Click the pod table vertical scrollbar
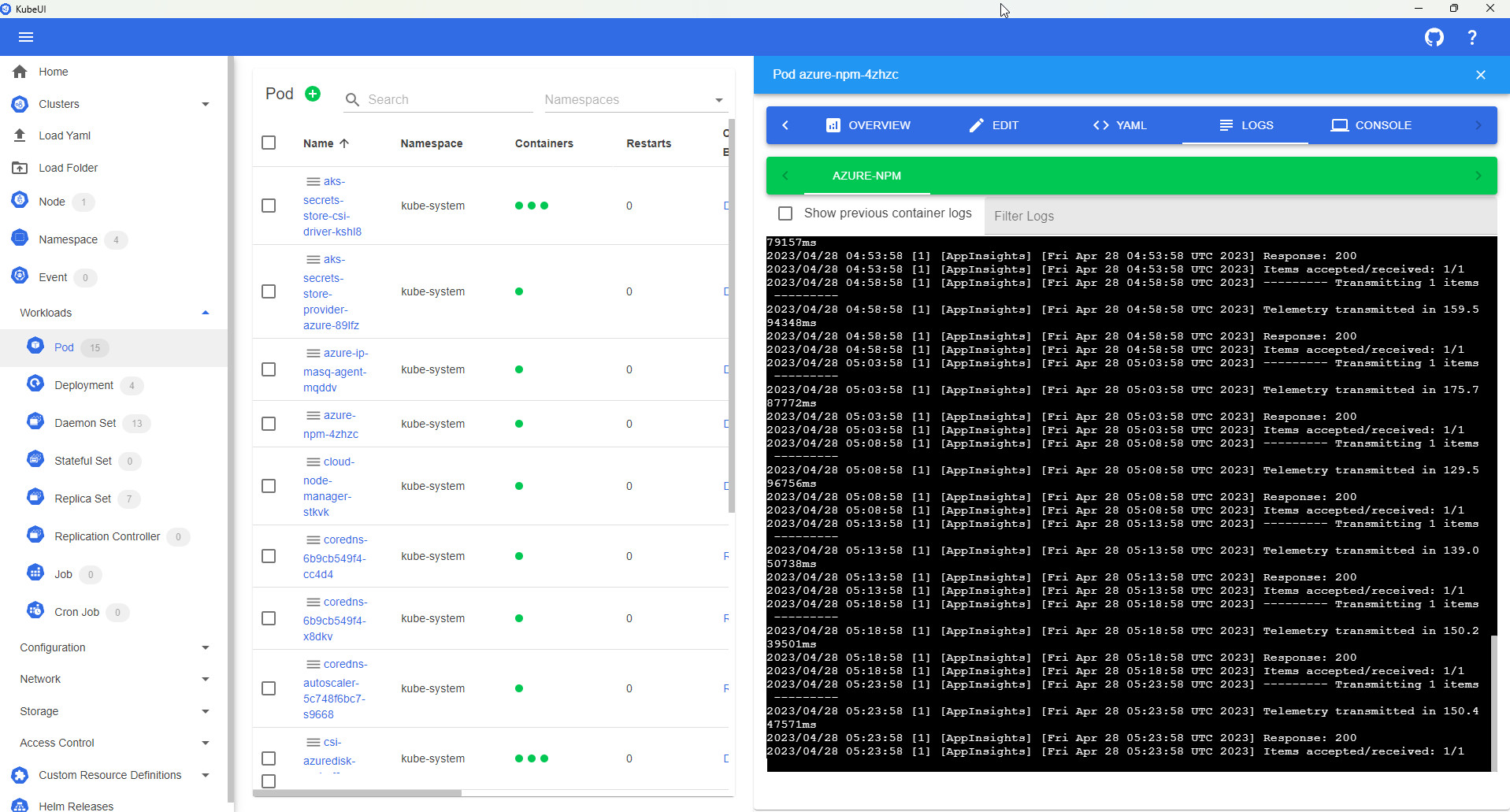Image resolution: width=1510 pixels, height=812 pixels. click(x=732, y=315)
